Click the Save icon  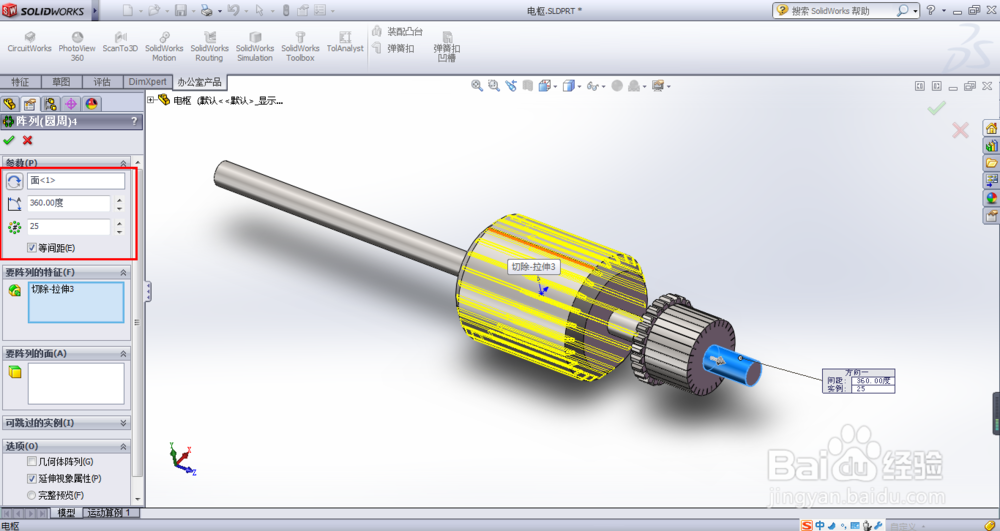180,10
